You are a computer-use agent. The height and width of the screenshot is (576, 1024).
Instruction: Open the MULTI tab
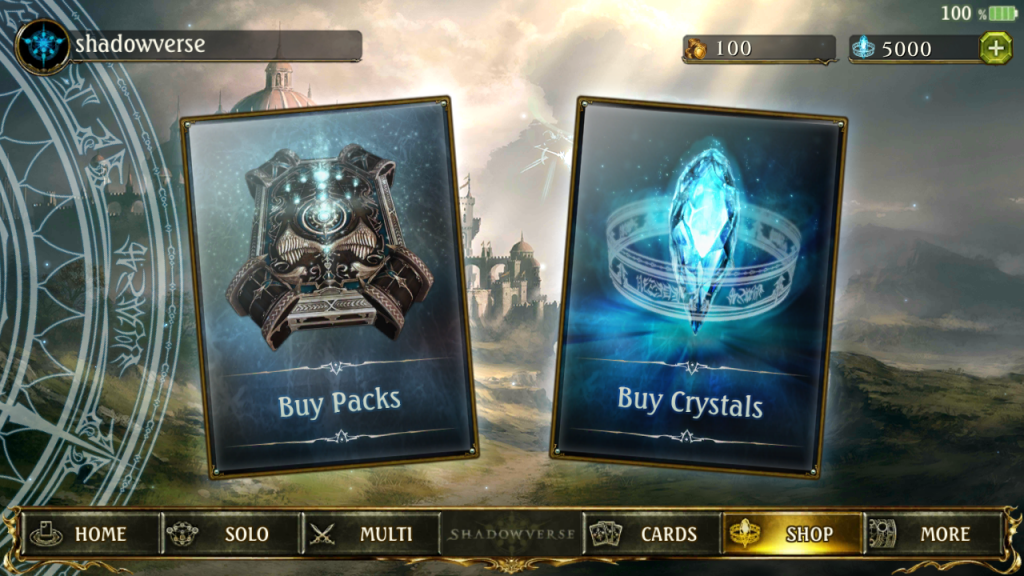[370, 534]
